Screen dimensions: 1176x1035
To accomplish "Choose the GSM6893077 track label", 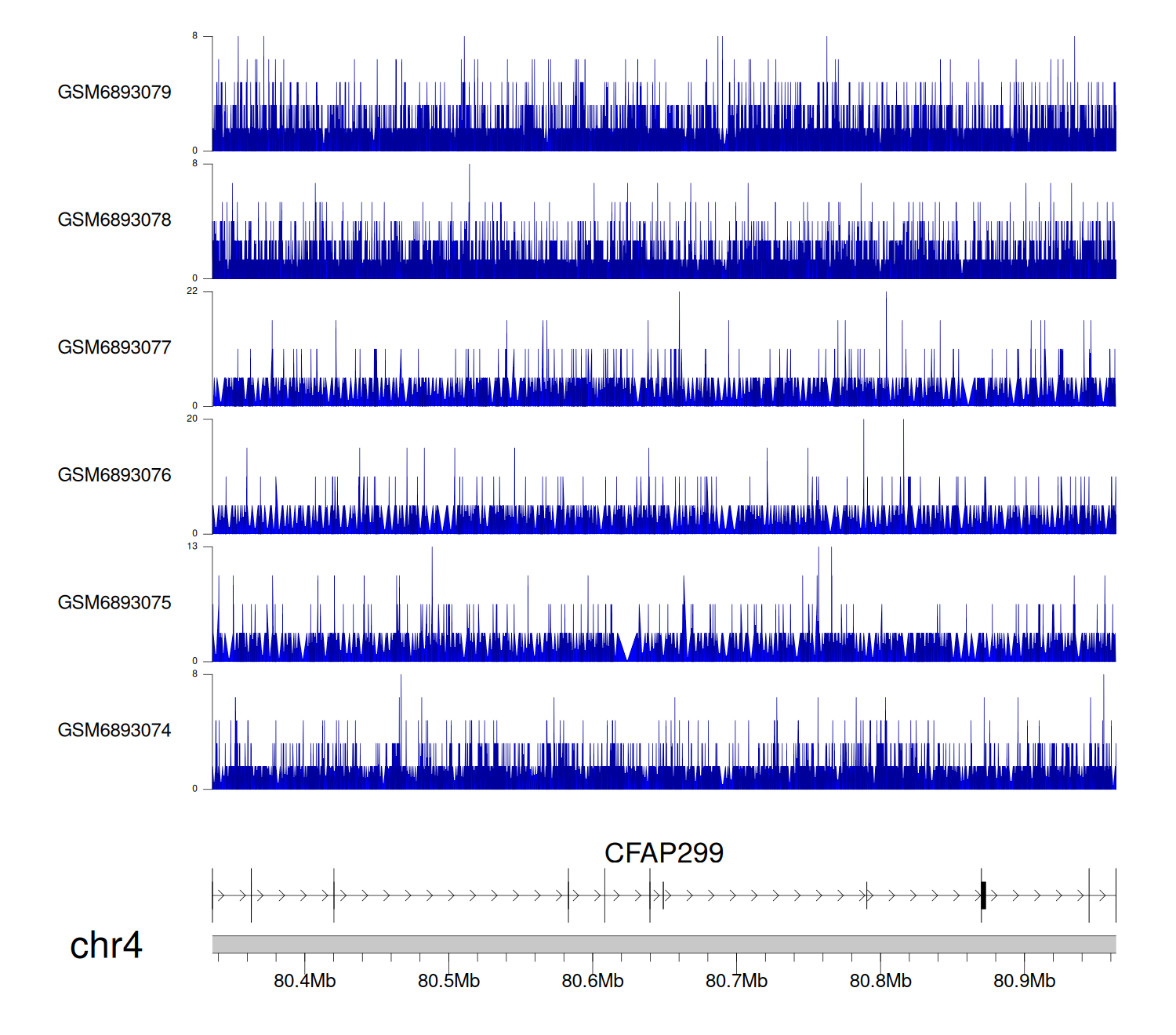I will coord(114,348).
